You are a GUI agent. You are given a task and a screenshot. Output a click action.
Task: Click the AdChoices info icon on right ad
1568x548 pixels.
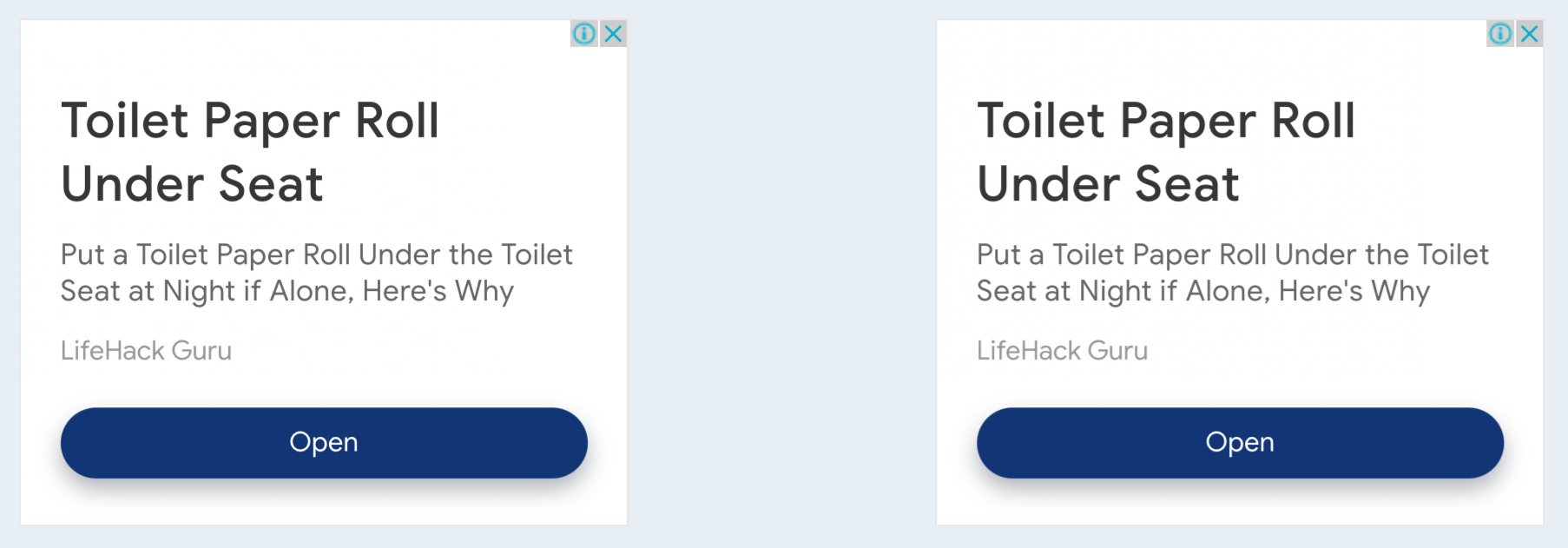pyautogui.click(x=1500, y=34)
